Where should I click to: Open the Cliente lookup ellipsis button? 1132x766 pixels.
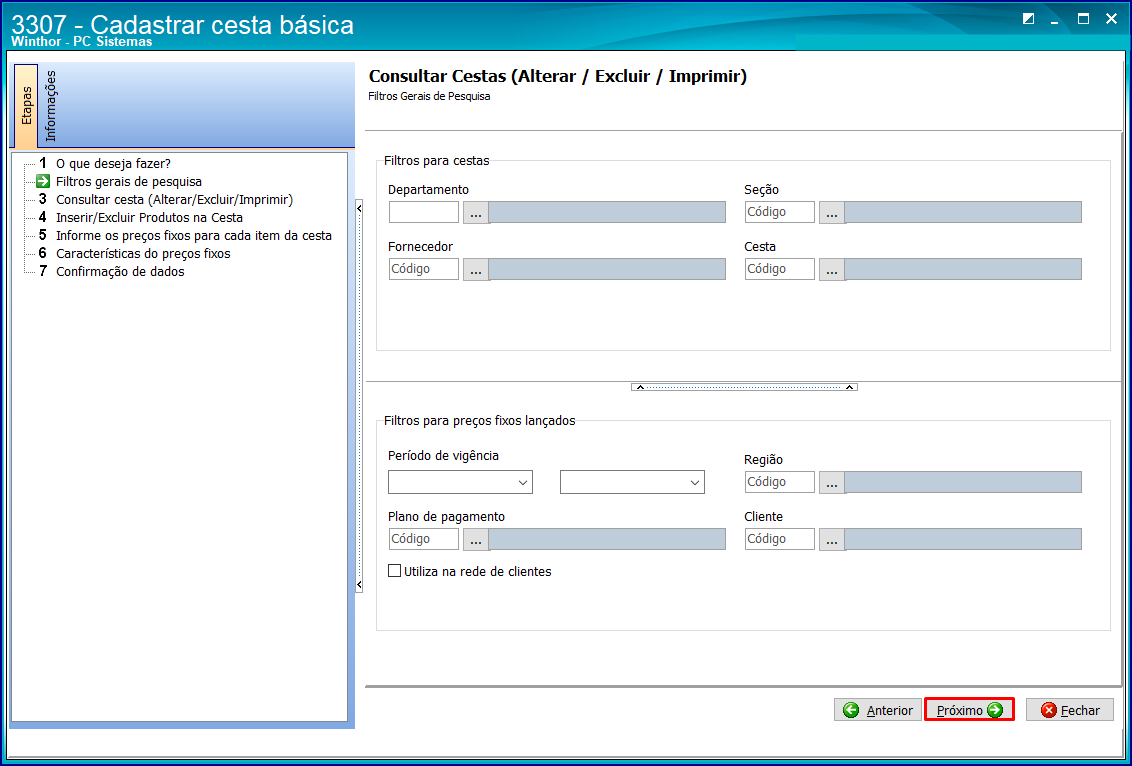point(832,539)
